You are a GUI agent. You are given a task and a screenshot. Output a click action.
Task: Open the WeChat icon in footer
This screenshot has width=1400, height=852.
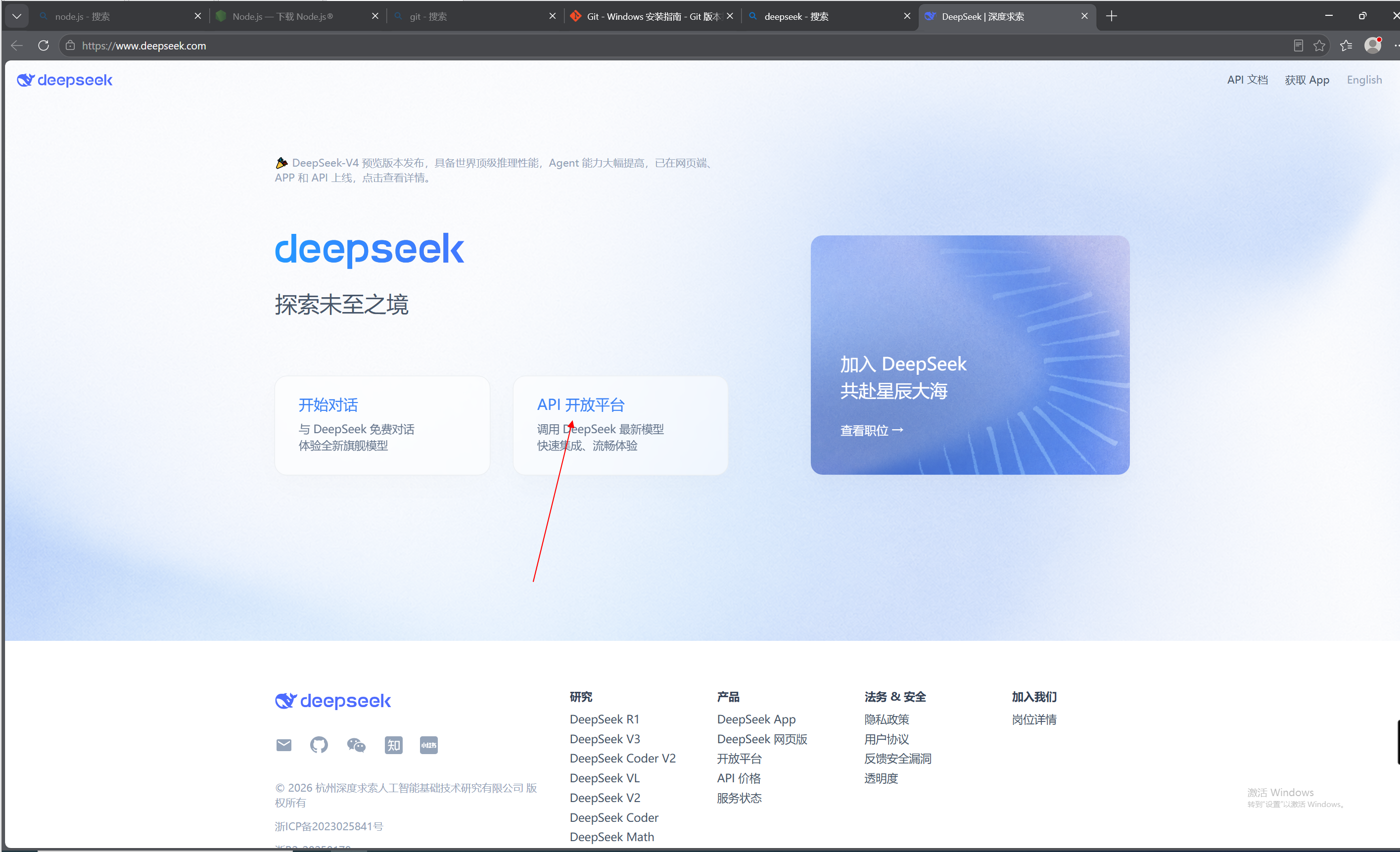pyautogui.click(x=356, y=745)
